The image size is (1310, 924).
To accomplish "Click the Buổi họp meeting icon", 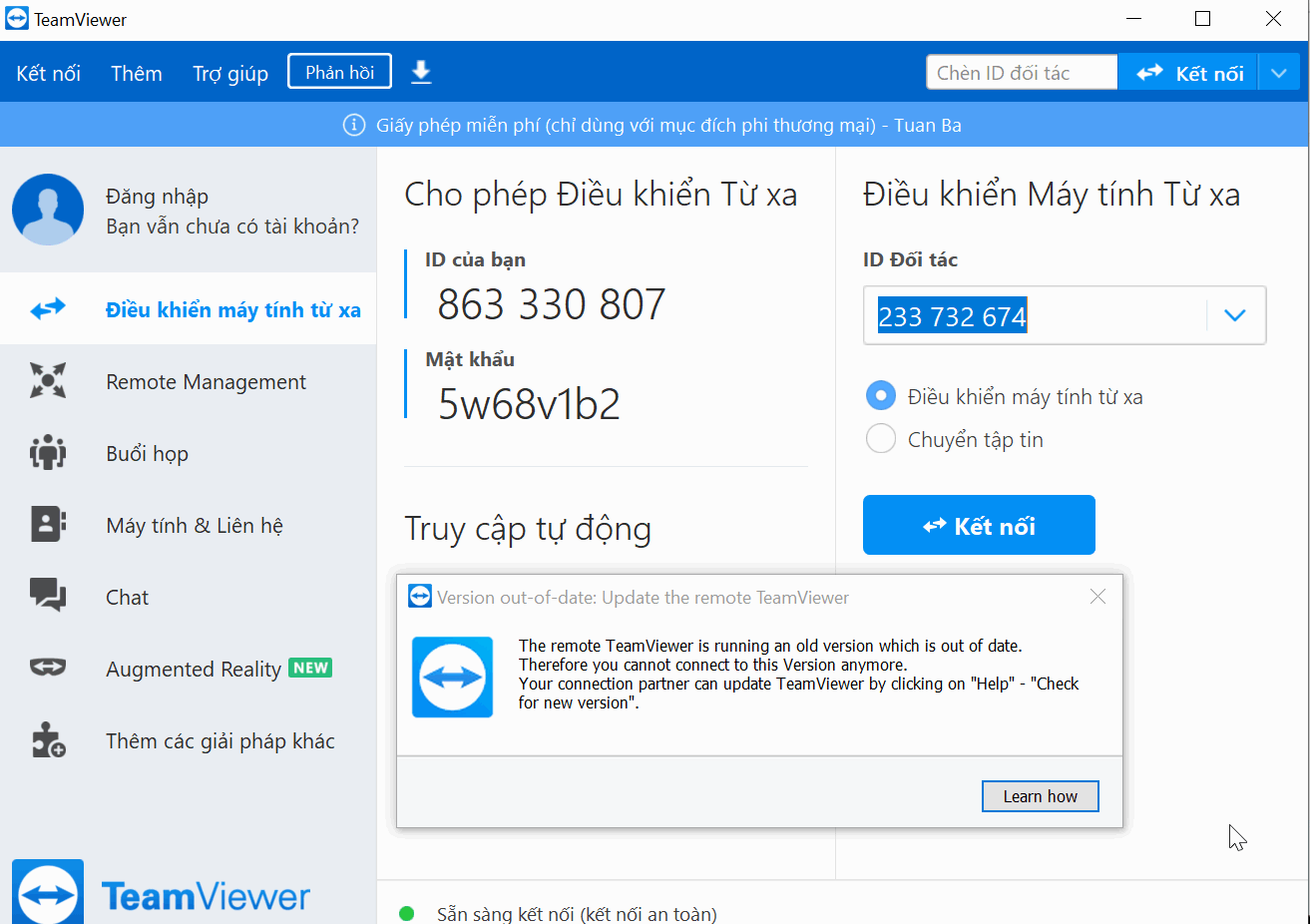I will pos(47,453).
